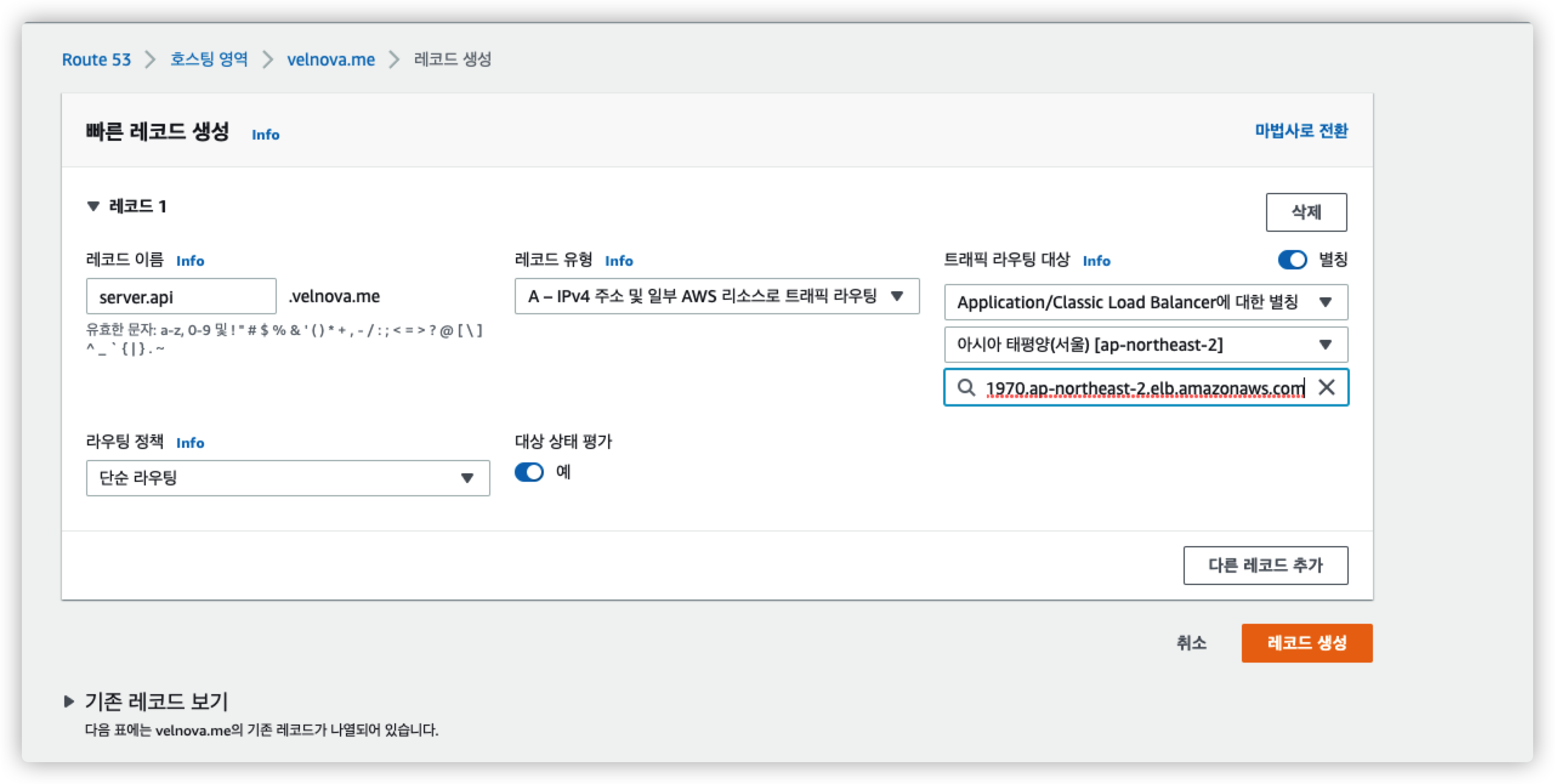Open 호스팅 영역 breadcrumb link

click(209, 59)
